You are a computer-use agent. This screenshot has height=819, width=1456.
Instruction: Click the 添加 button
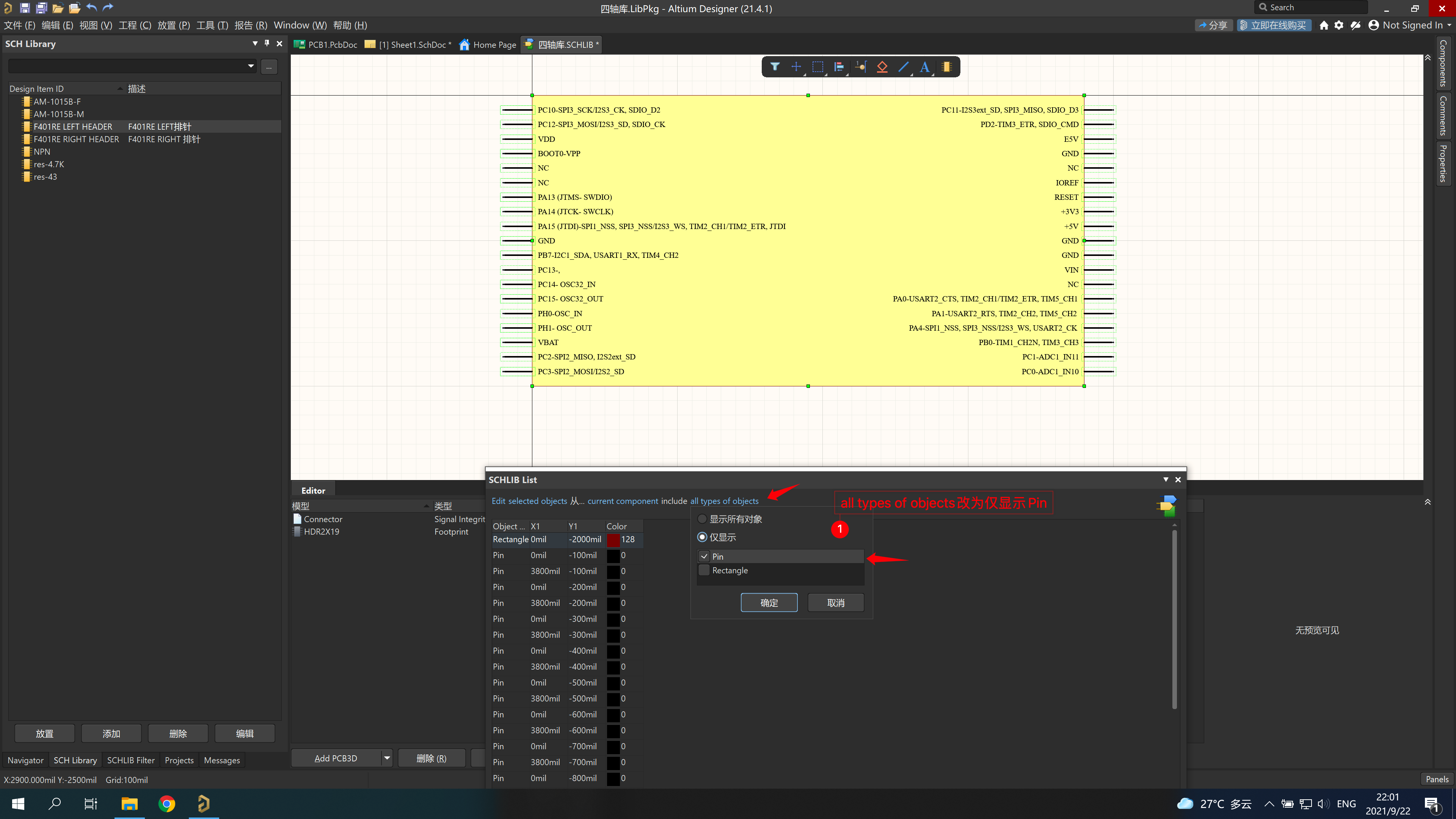(x=111, y=733)
